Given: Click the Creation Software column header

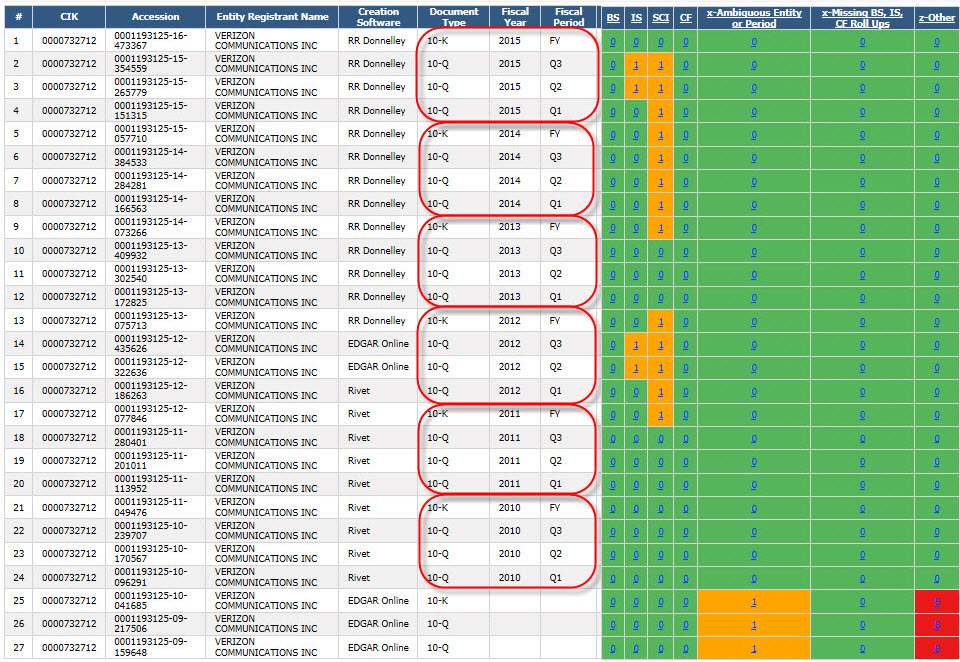Looking at the screenshot, I should tap(378, 17).
